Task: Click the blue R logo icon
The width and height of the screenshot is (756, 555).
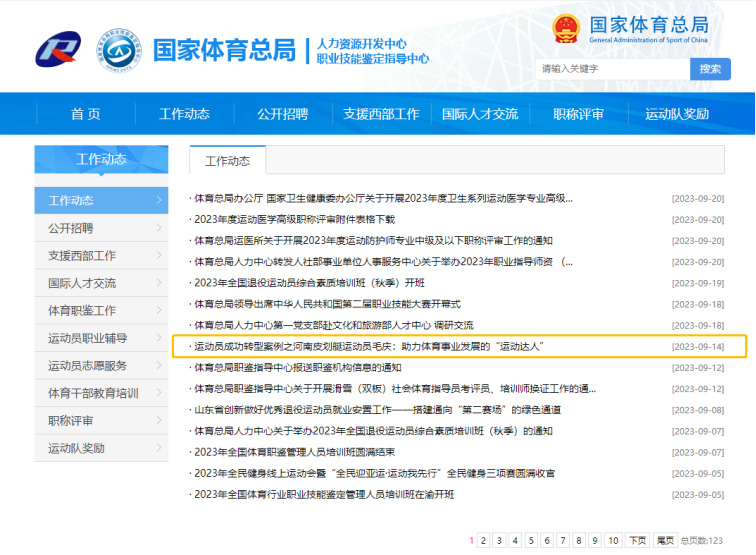Action: (59, 49)
